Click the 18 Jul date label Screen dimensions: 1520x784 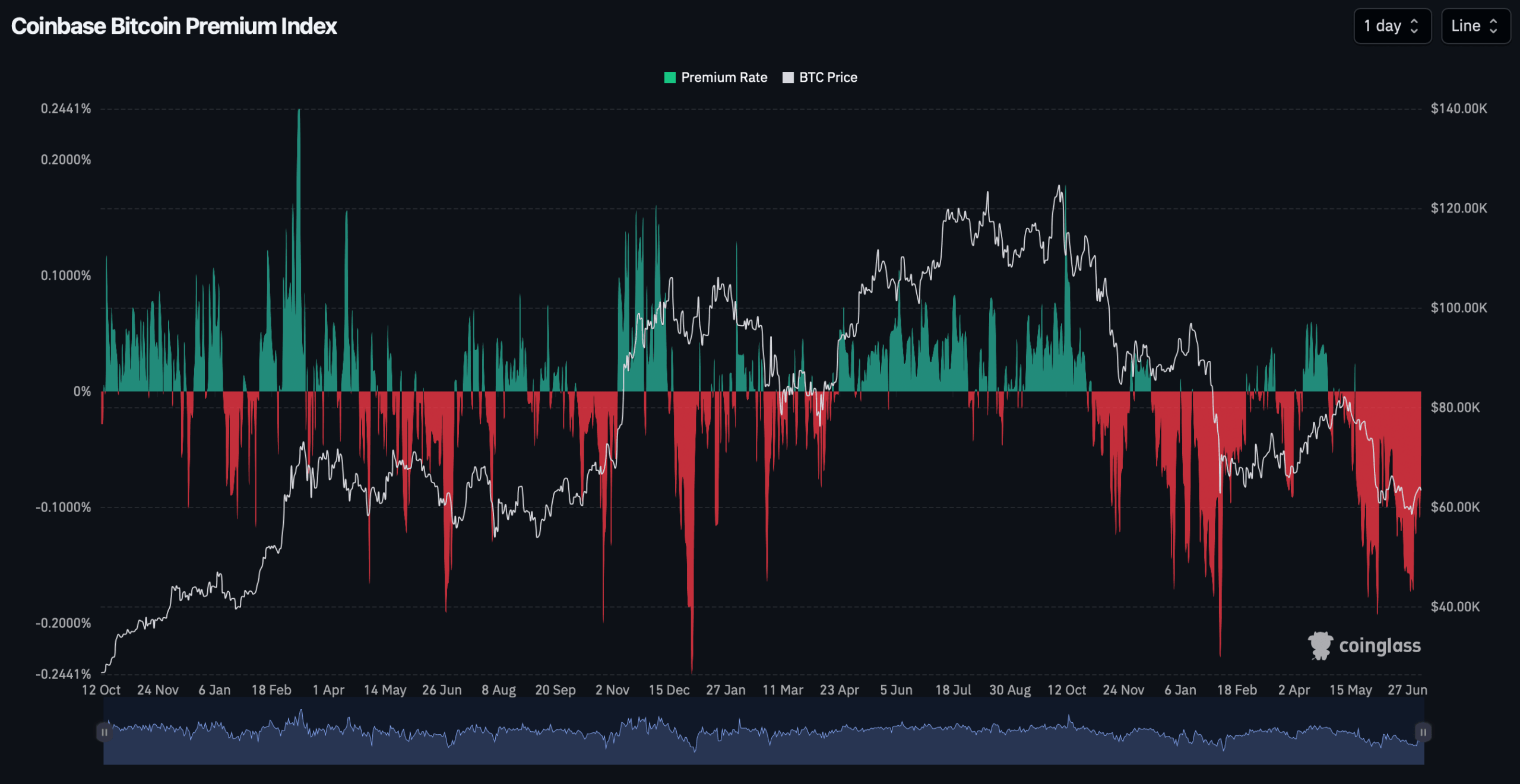point(953,690)
